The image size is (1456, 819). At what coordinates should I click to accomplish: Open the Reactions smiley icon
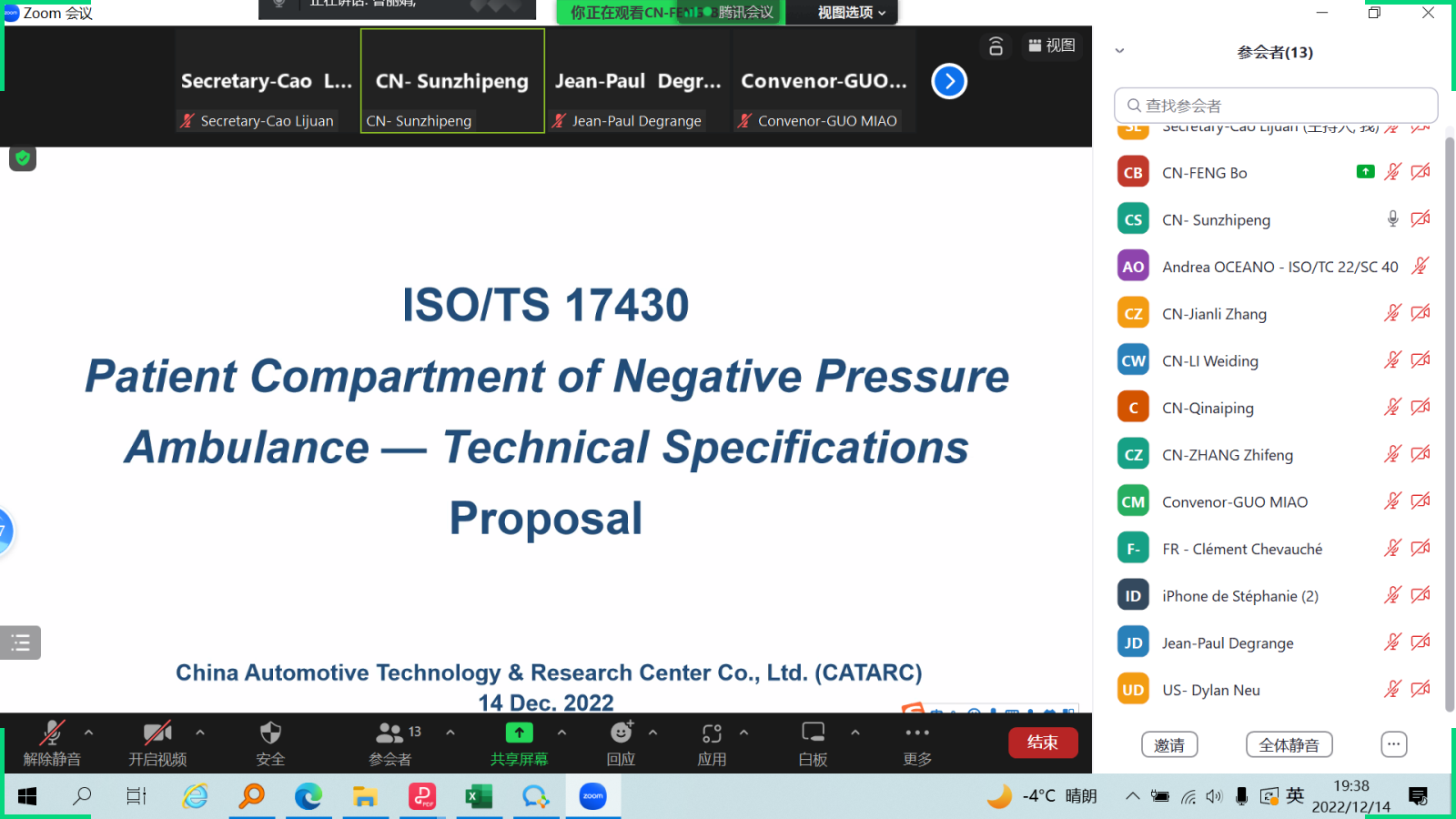(621, 733)
